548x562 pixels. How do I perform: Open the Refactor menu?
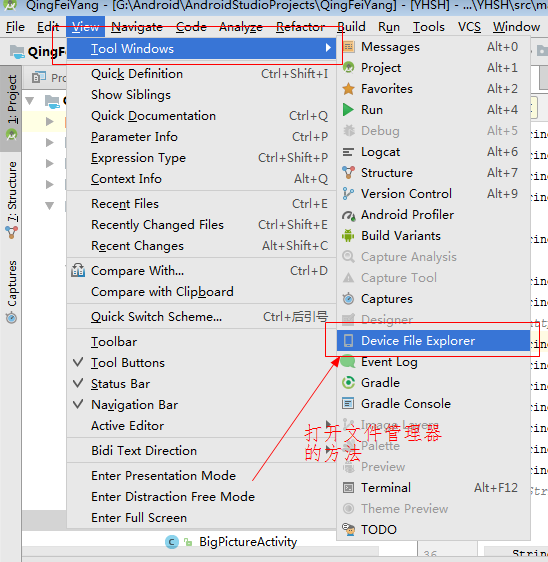[x=300, y=27]
